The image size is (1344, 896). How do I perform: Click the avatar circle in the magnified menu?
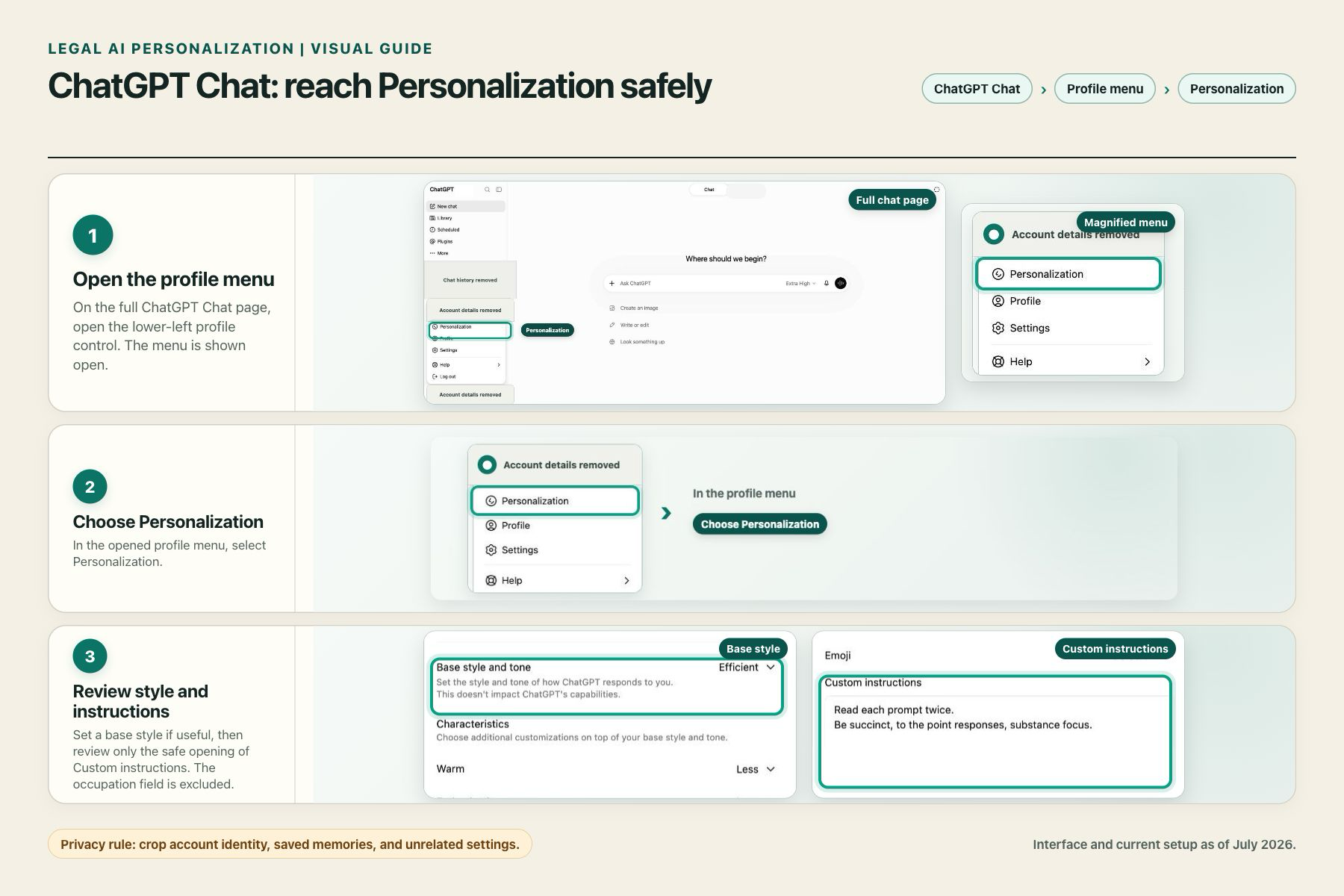click(x=993, y=234)
